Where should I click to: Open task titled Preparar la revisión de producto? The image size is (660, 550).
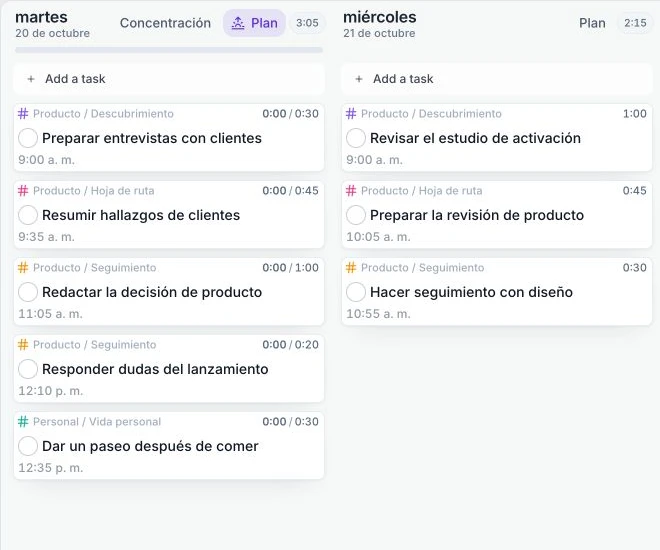coord(477,215)
